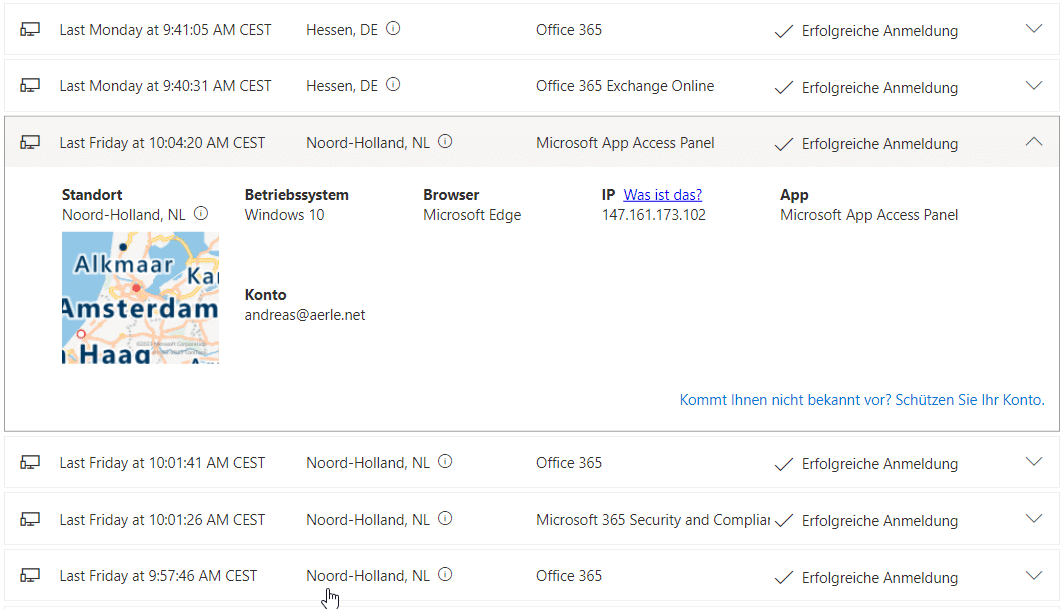The height and width of the screenshot is (609, 1064).
Task: Expand the Friday 9:57:46 AM sign-in entry
Action: 1034,575
